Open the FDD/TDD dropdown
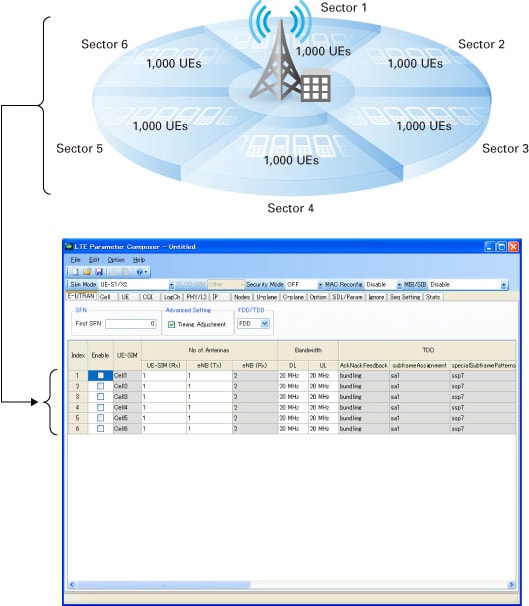The image size is (529, 606). (265, 323)
